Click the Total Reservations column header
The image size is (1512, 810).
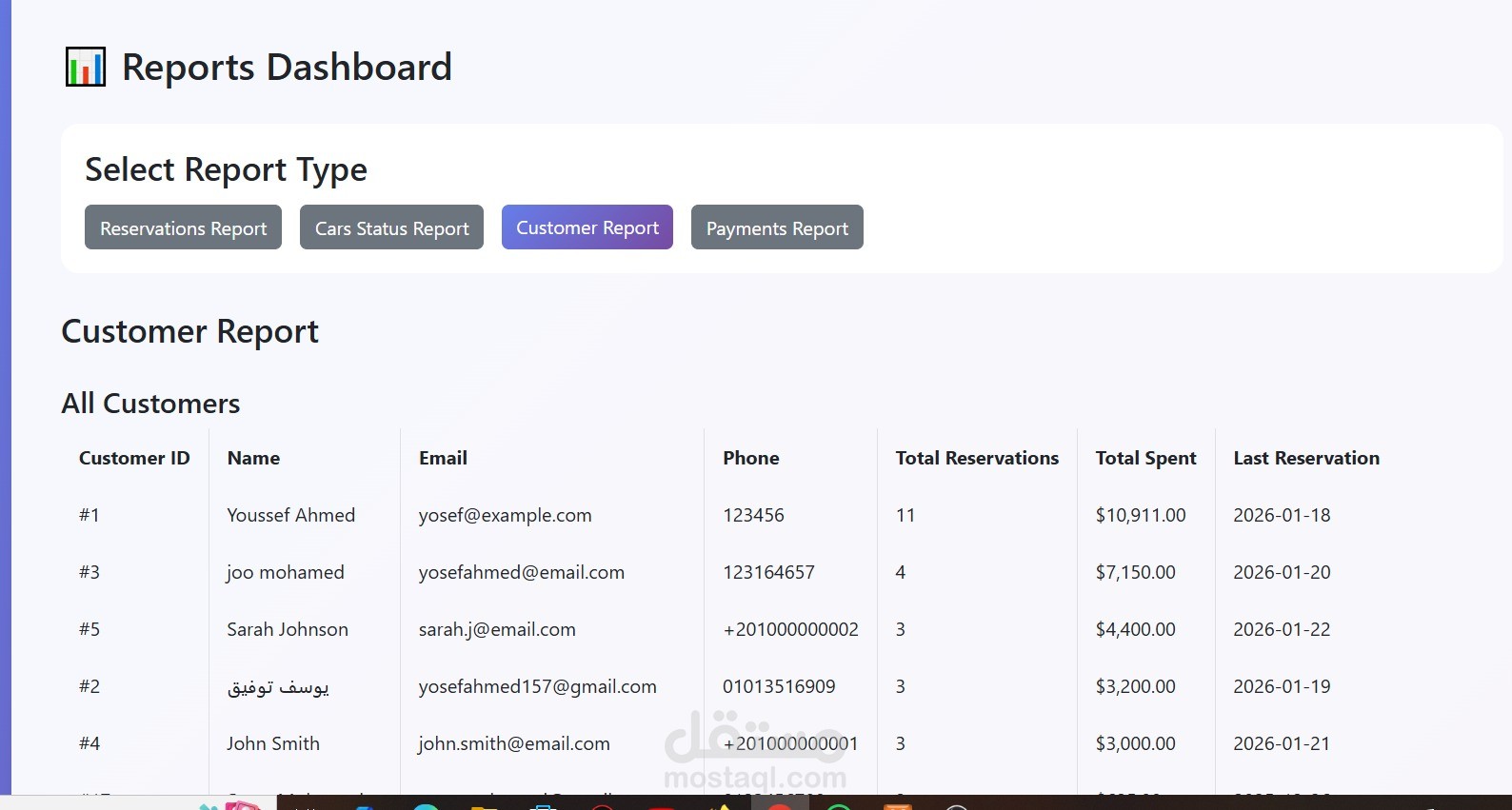tap(977, 458)
